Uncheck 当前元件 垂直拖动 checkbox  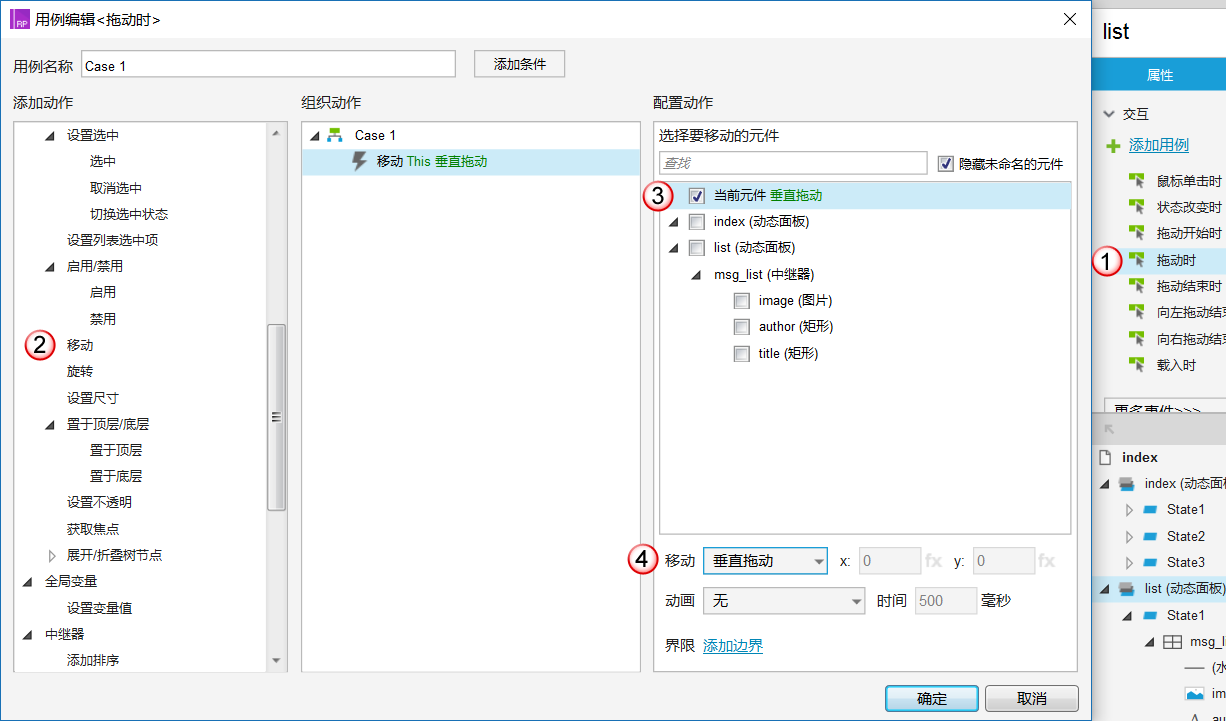pyautogui.click(x=697, y=196)
